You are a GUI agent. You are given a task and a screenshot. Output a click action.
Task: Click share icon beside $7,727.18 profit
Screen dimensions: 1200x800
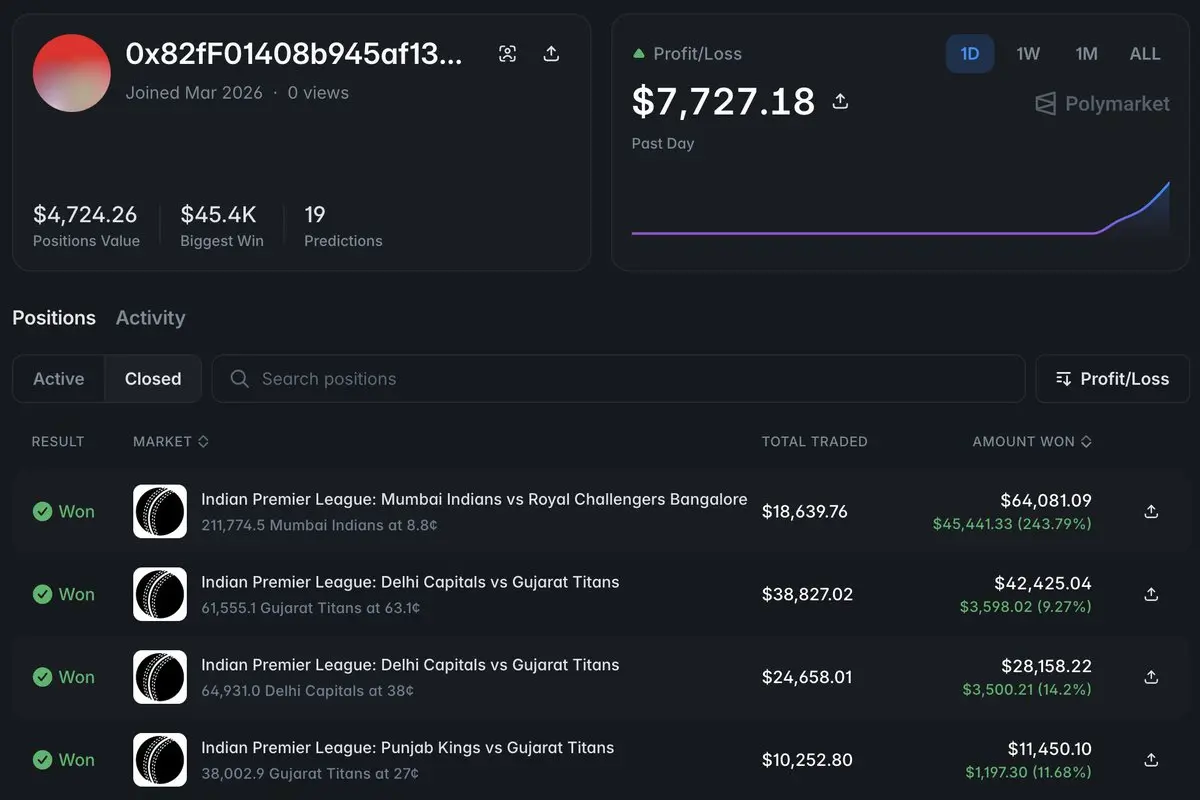click(x=841, y=101)
